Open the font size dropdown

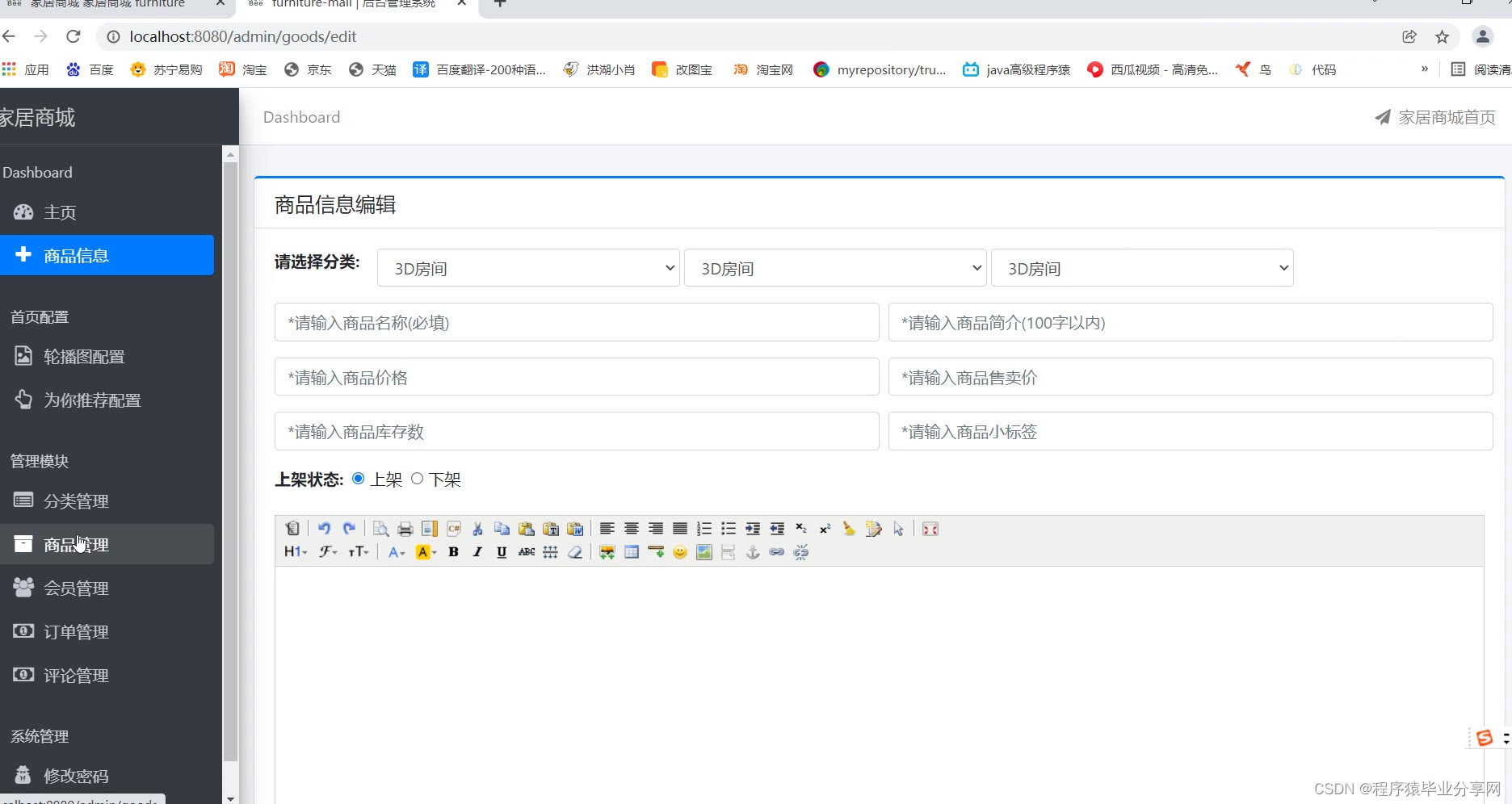click(x=358, y=552)
